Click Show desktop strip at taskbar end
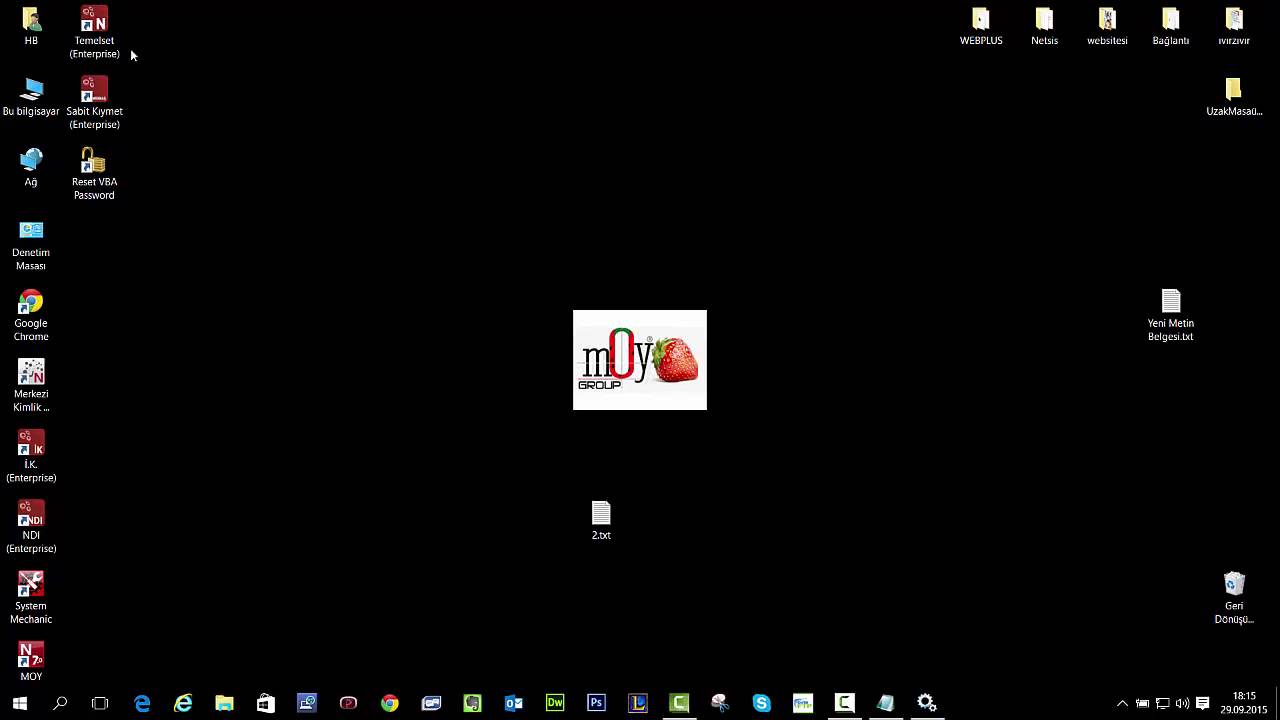 pyautogui.click(x=1277, y=703)
